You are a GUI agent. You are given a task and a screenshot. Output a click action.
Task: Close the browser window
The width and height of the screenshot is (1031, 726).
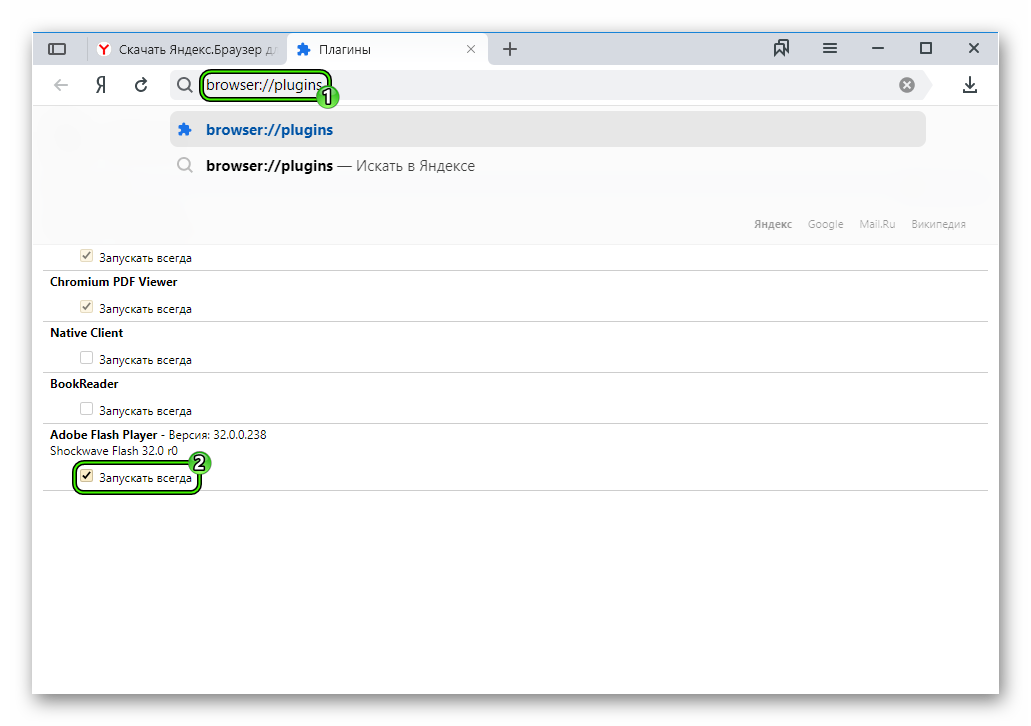pos(974,48)
